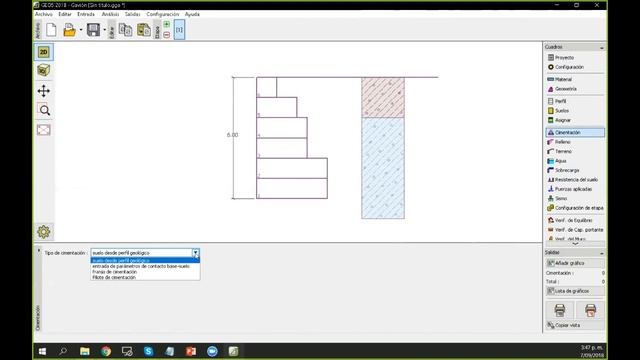Open the Editar menu
Image resolution: width=640 pixels, height=360 pixels.
(65, 14)
